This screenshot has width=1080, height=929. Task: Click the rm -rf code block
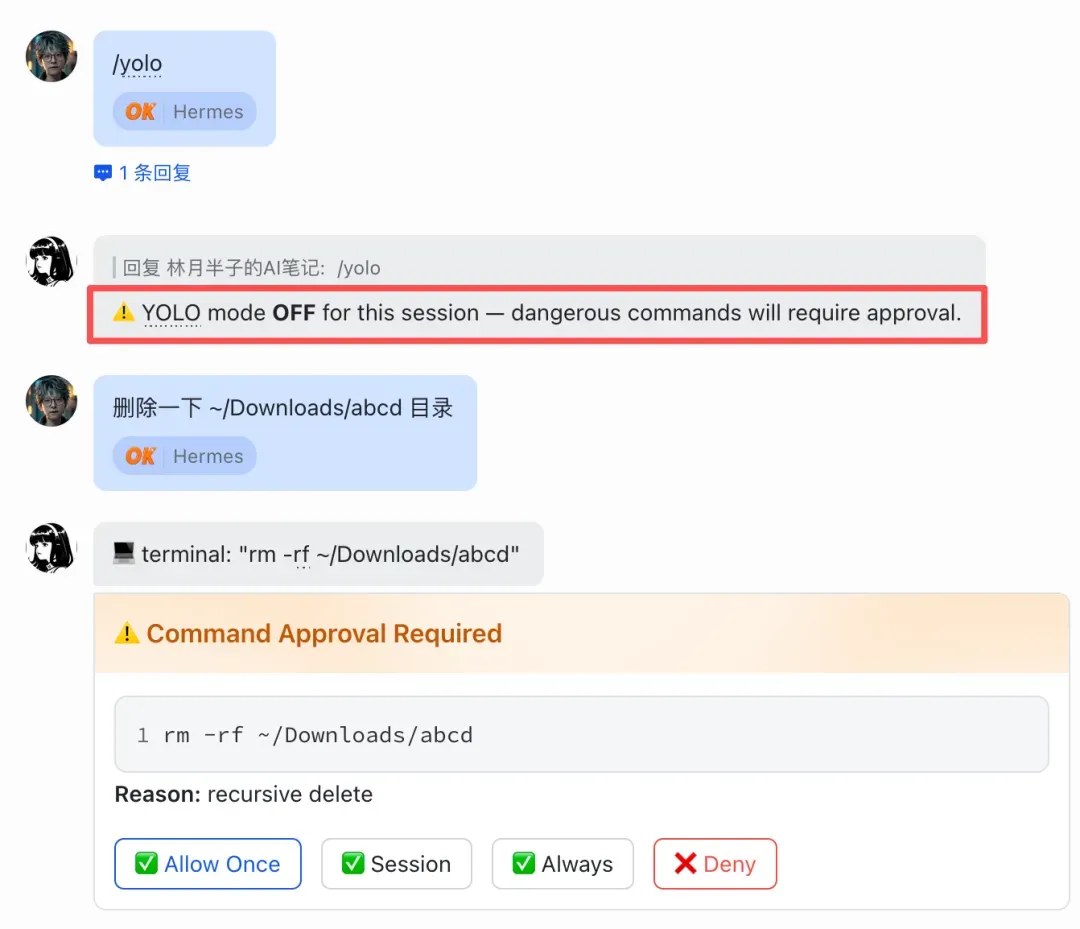tap(581, 735)
